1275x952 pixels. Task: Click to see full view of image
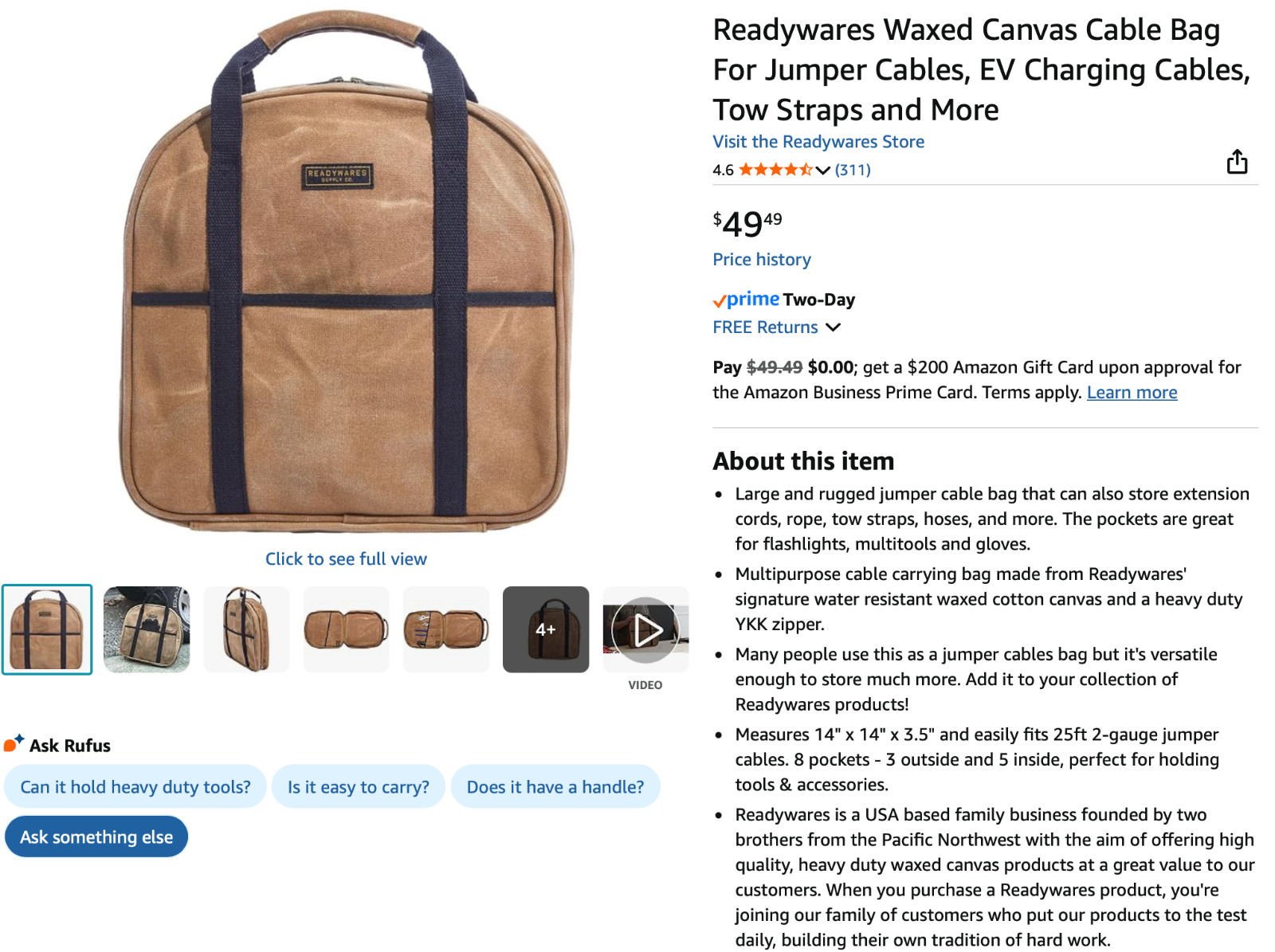[346, 559]
